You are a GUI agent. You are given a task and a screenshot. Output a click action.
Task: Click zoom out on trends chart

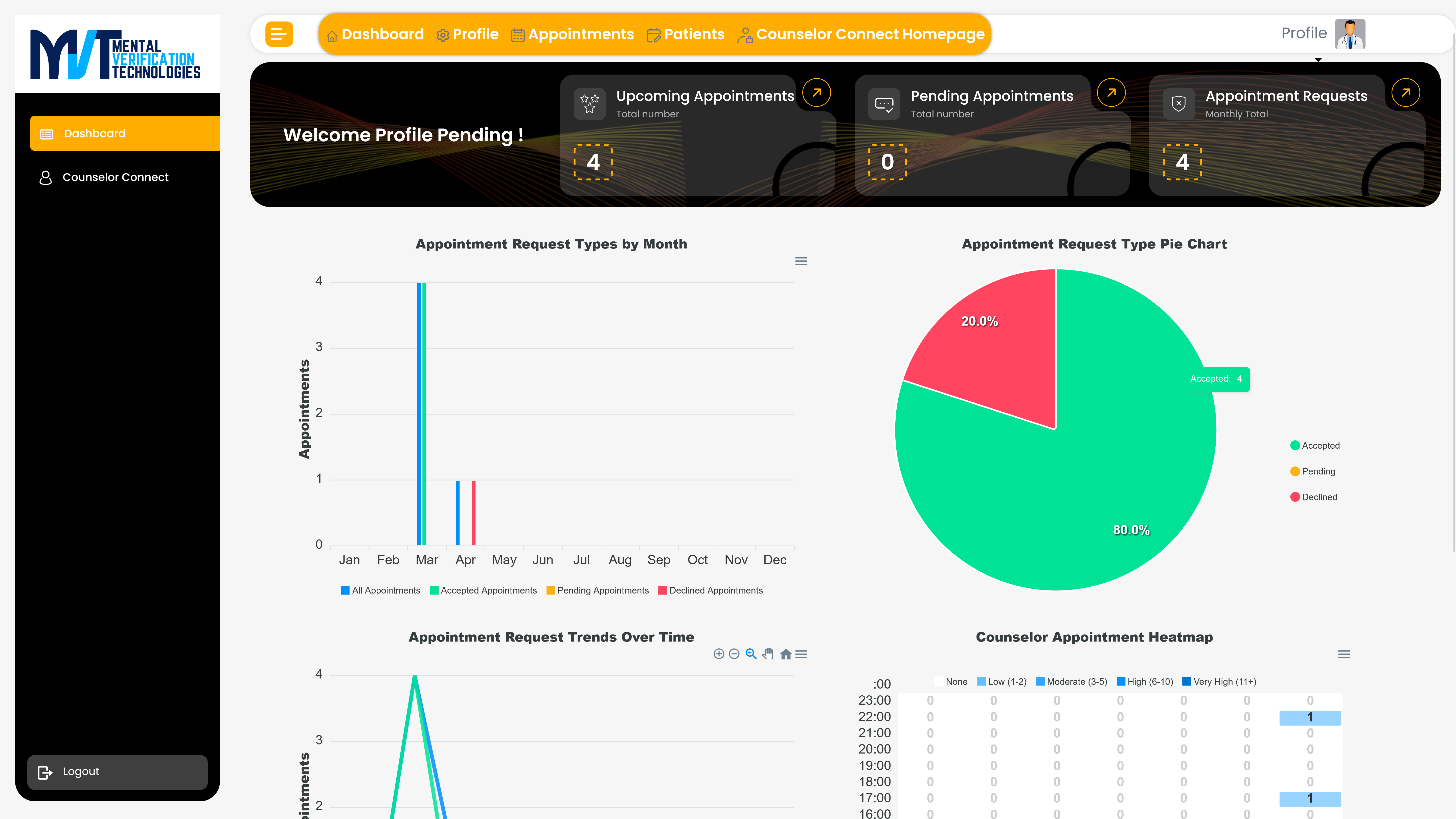pos(734,654)
